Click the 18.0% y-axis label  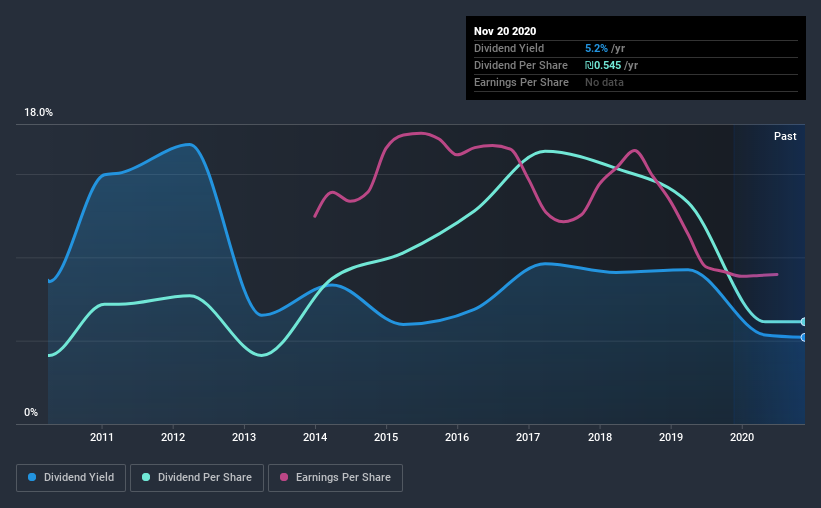38,113
